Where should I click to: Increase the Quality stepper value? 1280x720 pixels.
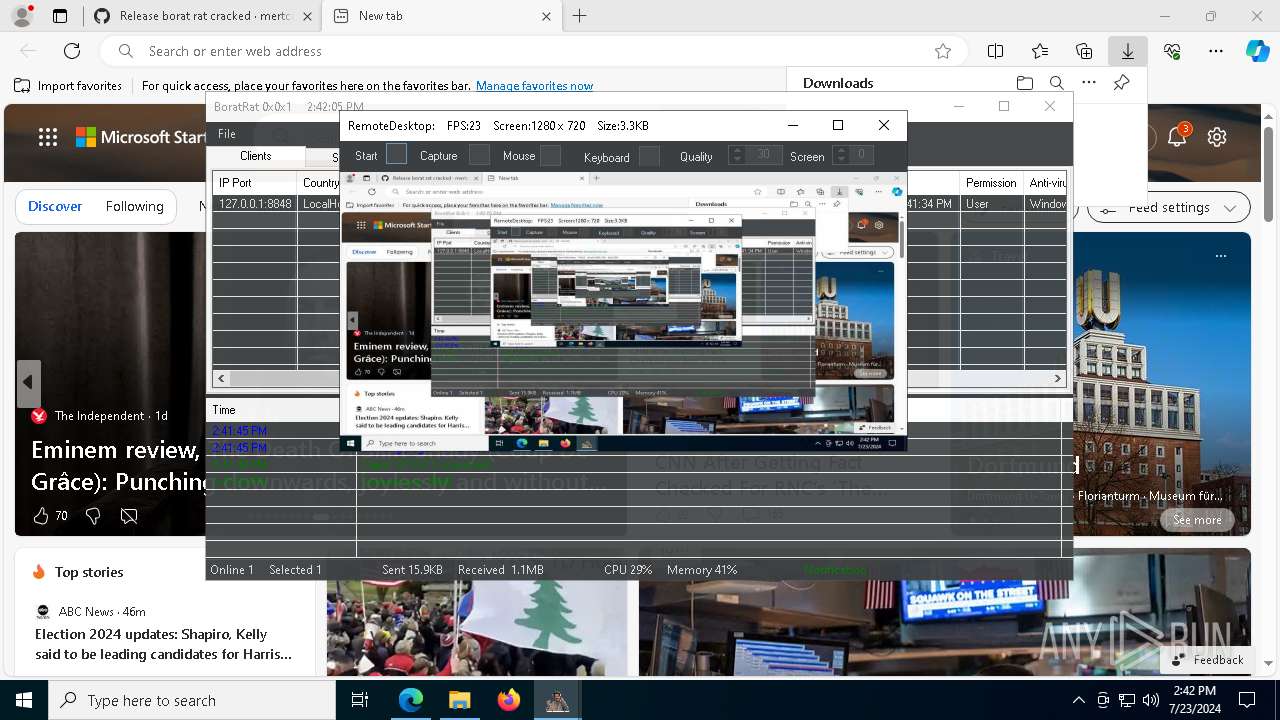[737, 150]
